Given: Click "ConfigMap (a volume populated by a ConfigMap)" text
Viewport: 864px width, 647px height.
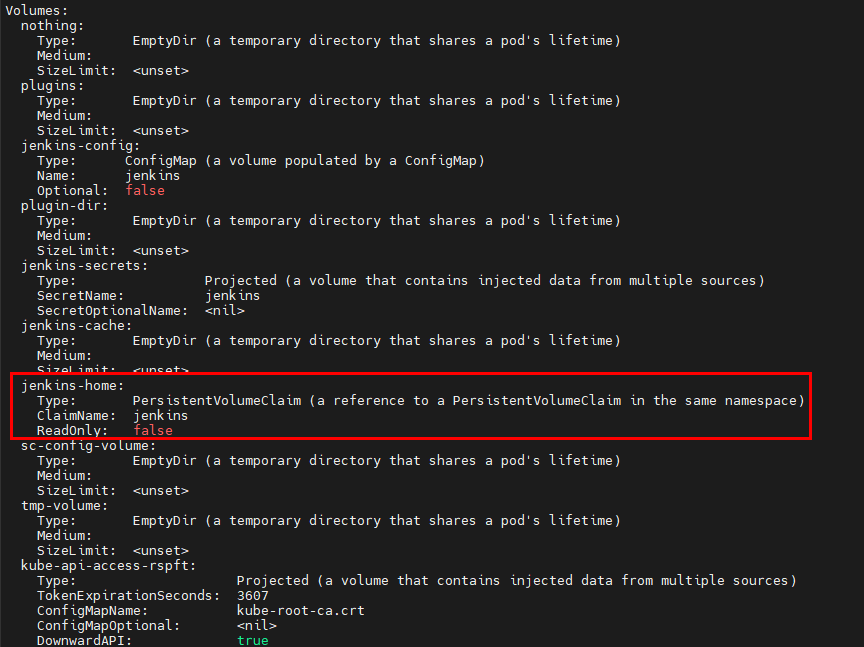Looking at the screenshot, I should tap(304, 161).
